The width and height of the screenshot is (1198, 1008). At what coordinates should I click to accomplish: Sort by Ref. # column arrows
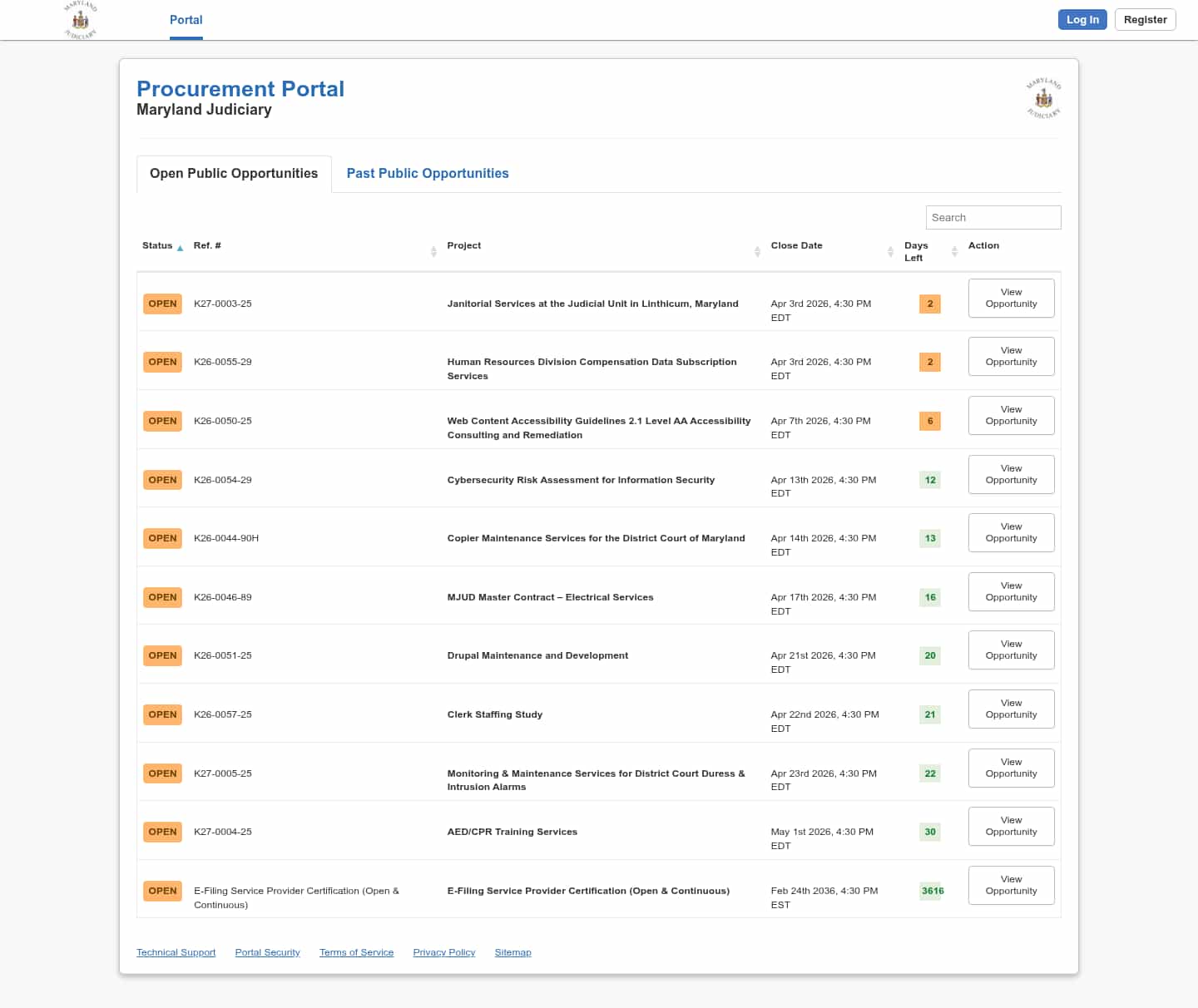click(433, 251)
